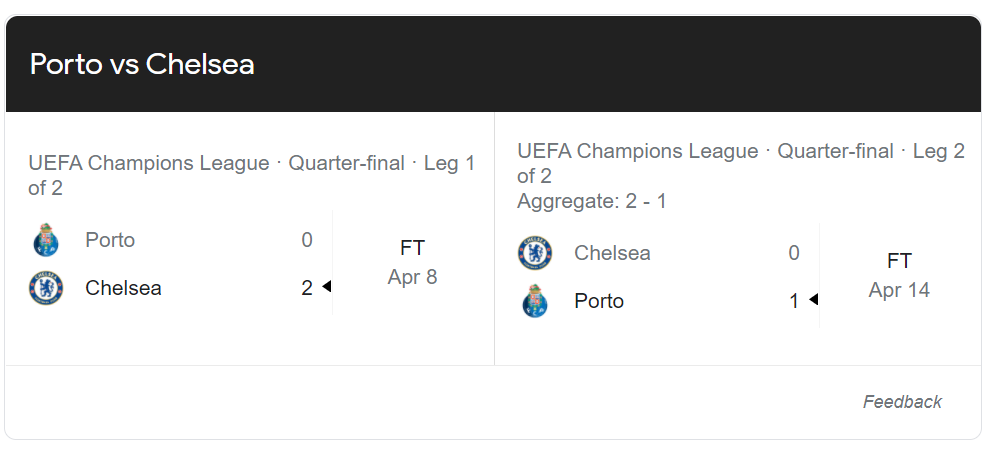Click Porto team name in second leg
Screen dimensions: 989x453
click(x=599, y=301)
